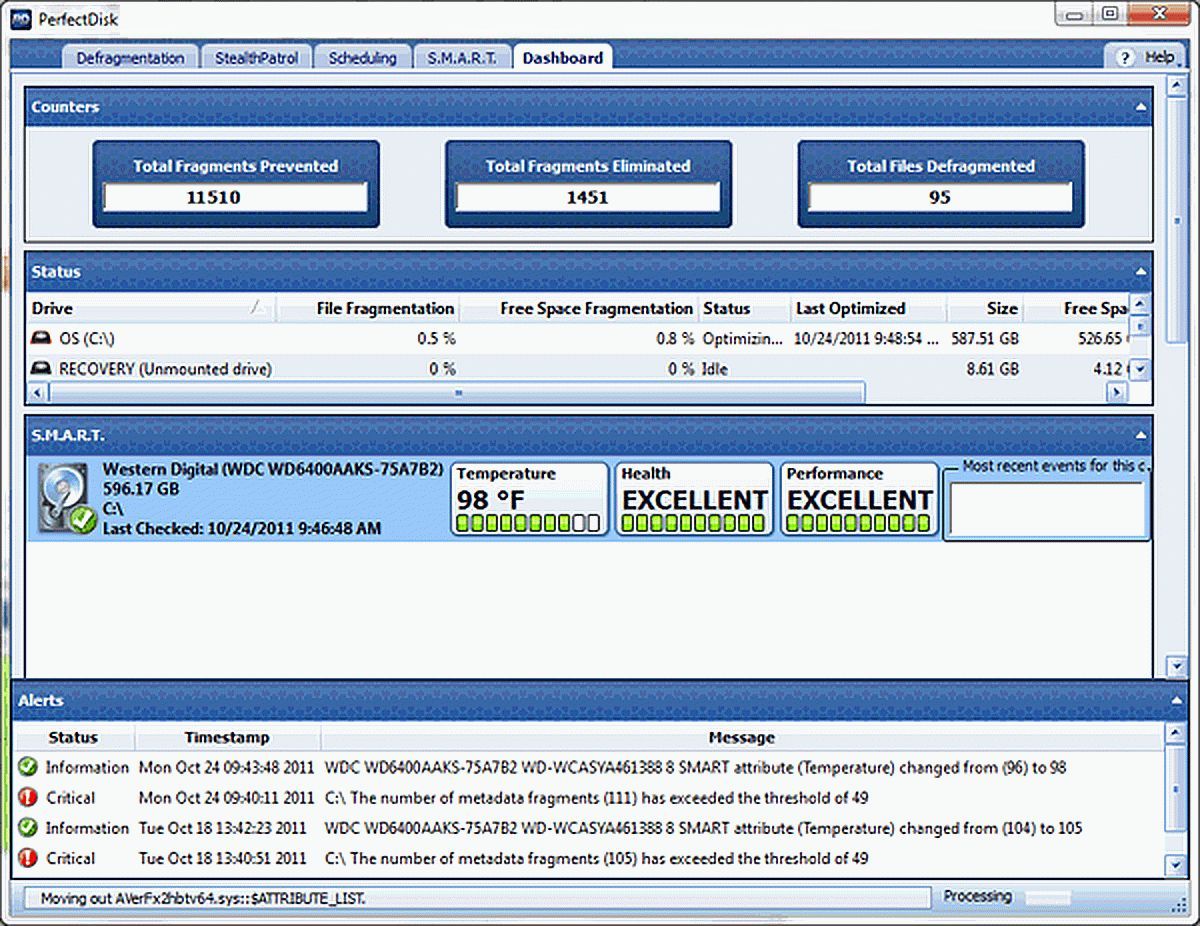
Task: Click the OS (C:\) drive icon
Action: 42,339
